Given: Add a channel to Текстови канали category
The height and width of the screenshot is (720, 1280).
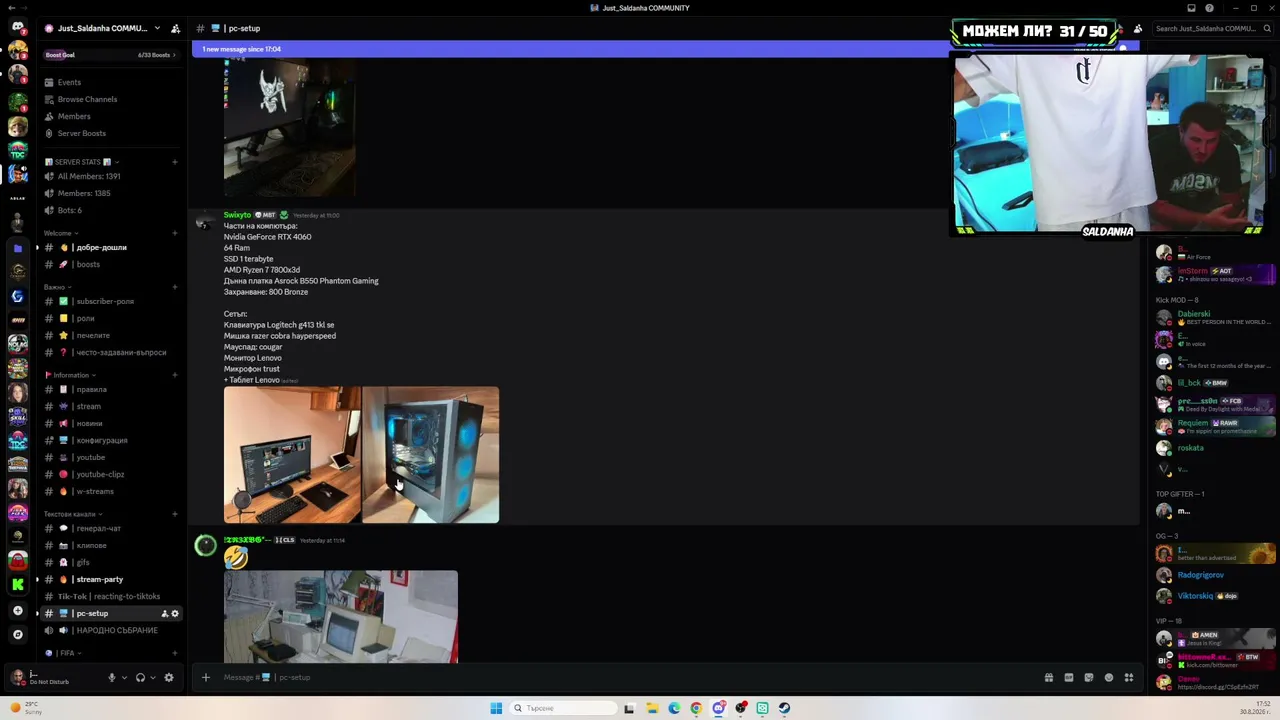Looking at the screenshot, I should click(174, 514).
